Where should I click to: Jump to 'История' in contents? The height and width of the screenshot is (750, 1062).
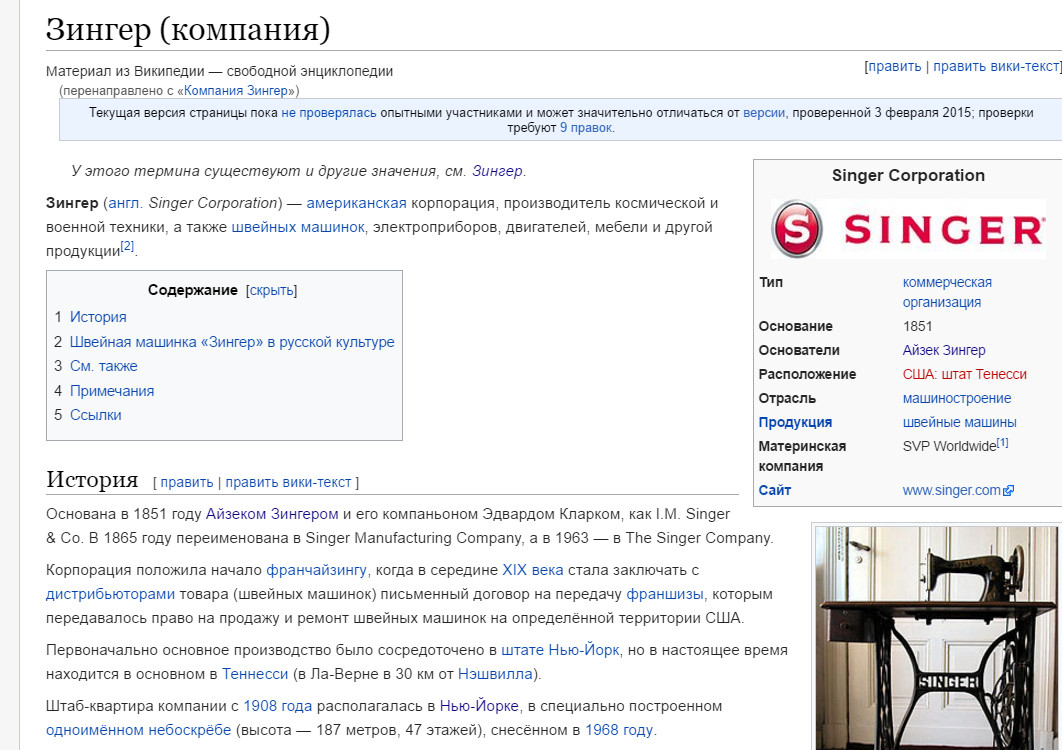point(98,317)
